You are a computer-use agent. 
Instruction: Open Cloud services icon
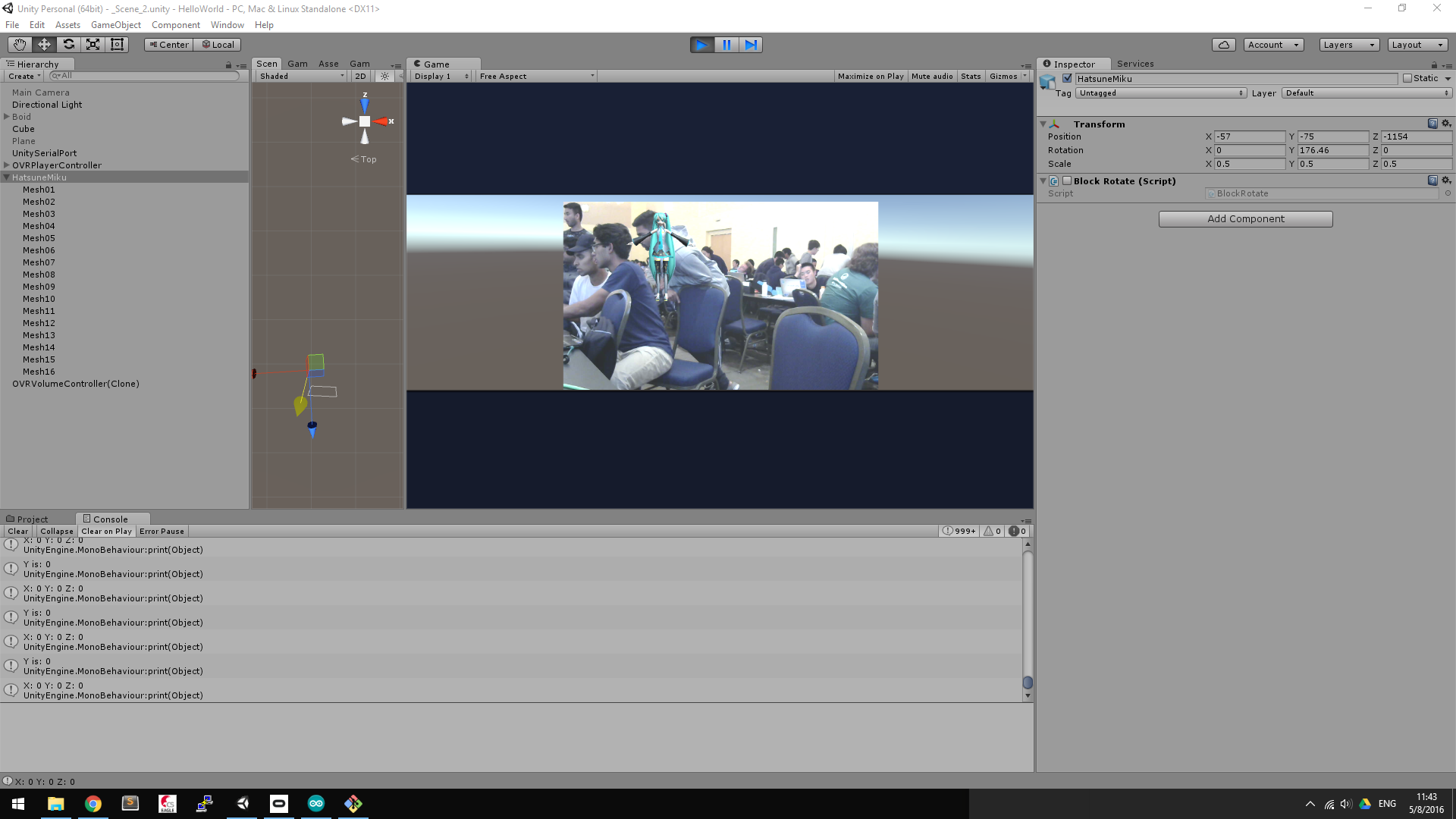coord(1223,45)
